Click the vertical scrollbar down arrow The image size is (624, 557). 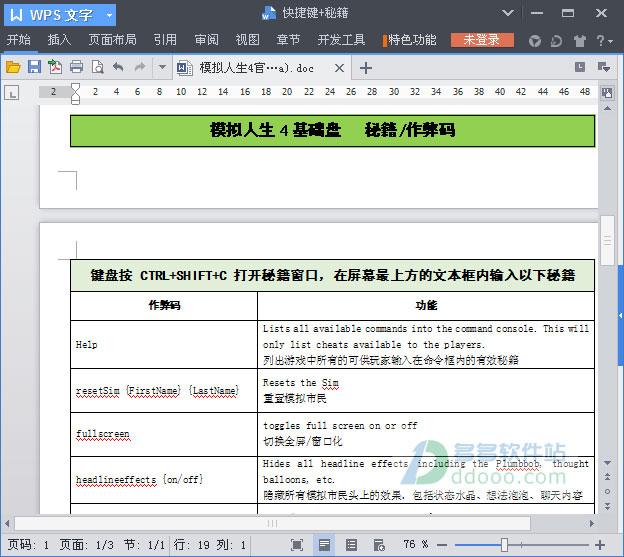tap(607, 463)
